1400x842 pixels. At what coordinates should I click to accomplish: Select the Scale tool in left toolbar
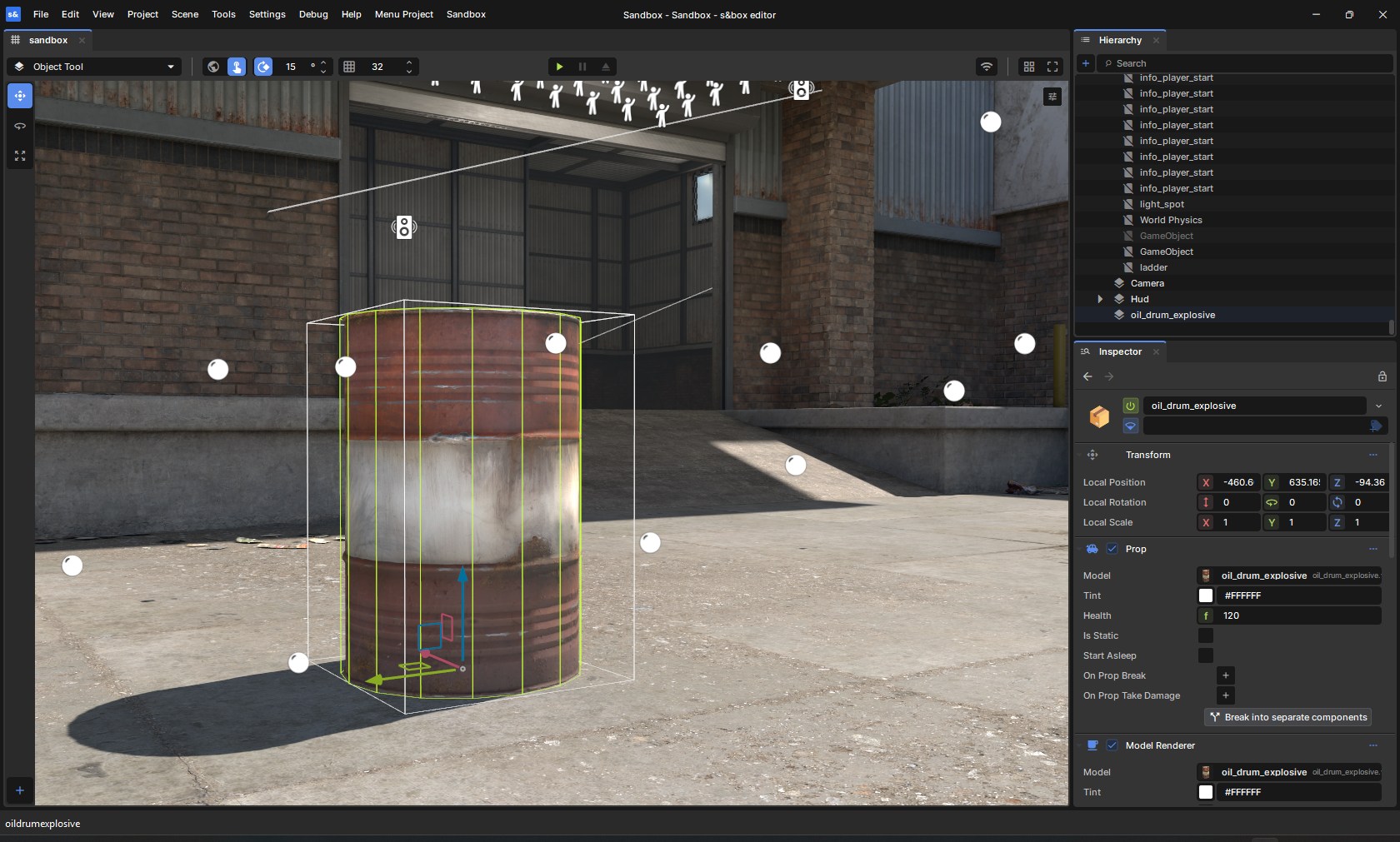tap(19, 157)
